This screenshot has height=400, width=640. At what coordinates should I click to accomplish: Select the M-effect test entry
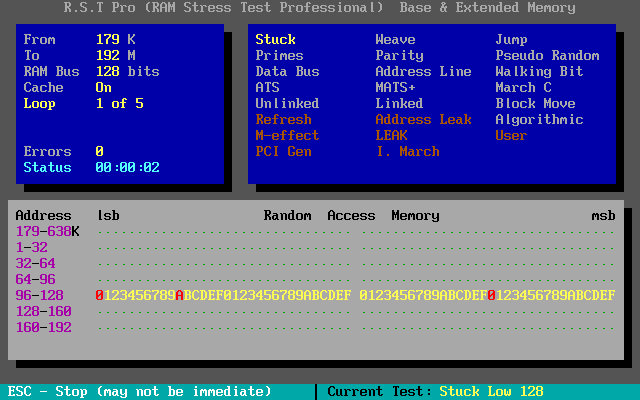click(287, 135)
